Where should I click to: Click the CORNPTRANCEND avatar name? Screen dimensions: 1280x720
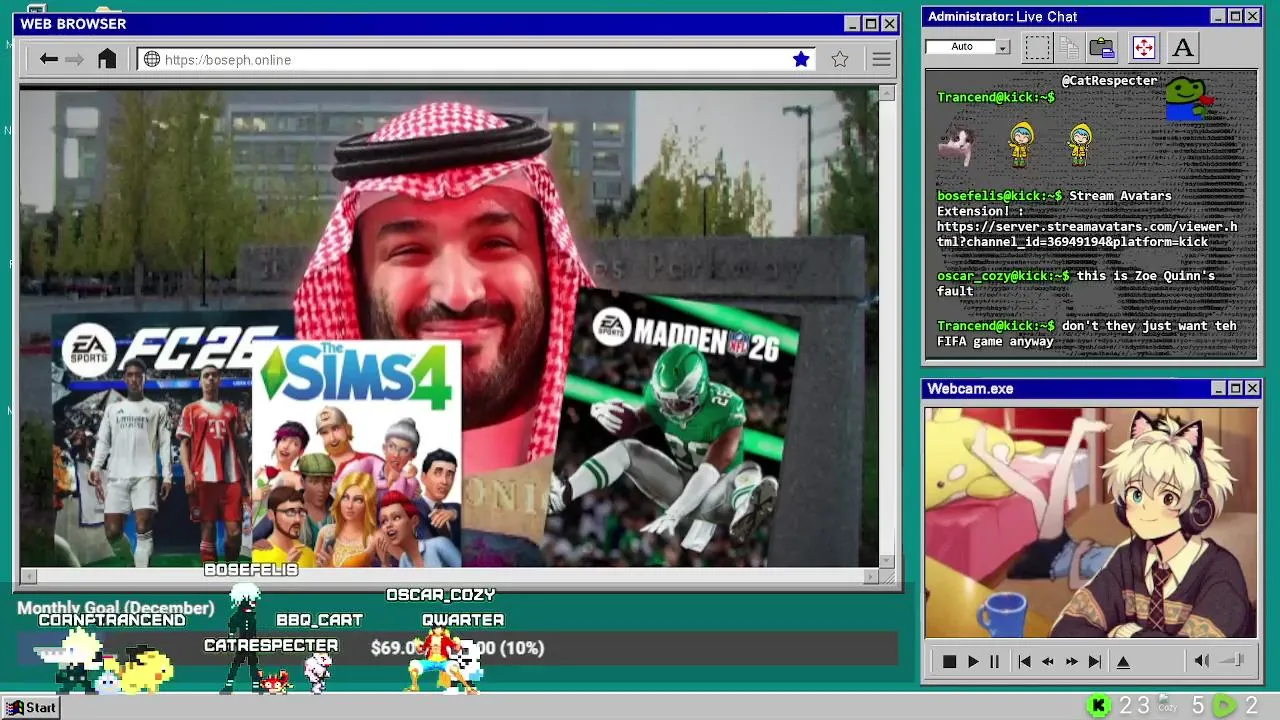tap(112, 620)
